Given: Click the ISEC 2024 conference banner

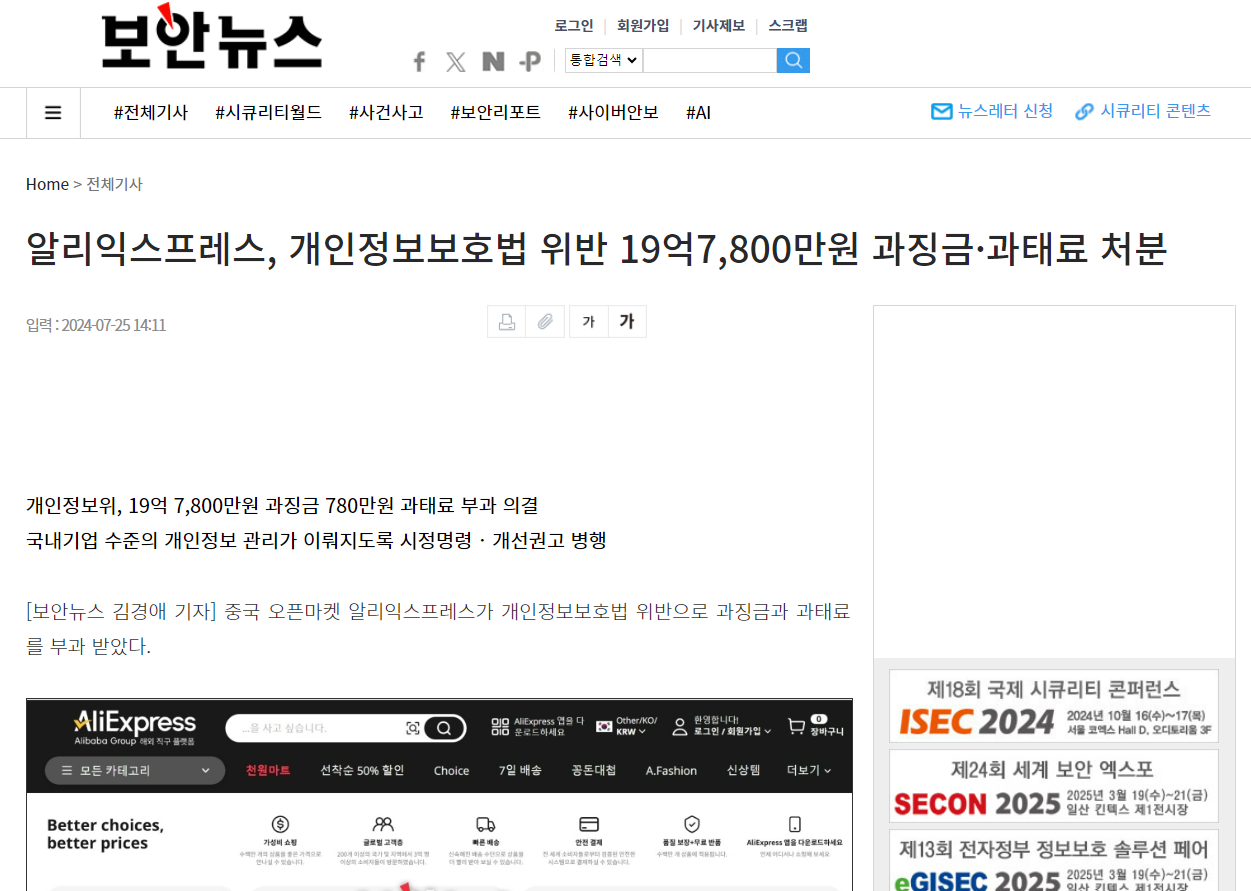Looking at the screenshot, I should [x=1053, y=706].
